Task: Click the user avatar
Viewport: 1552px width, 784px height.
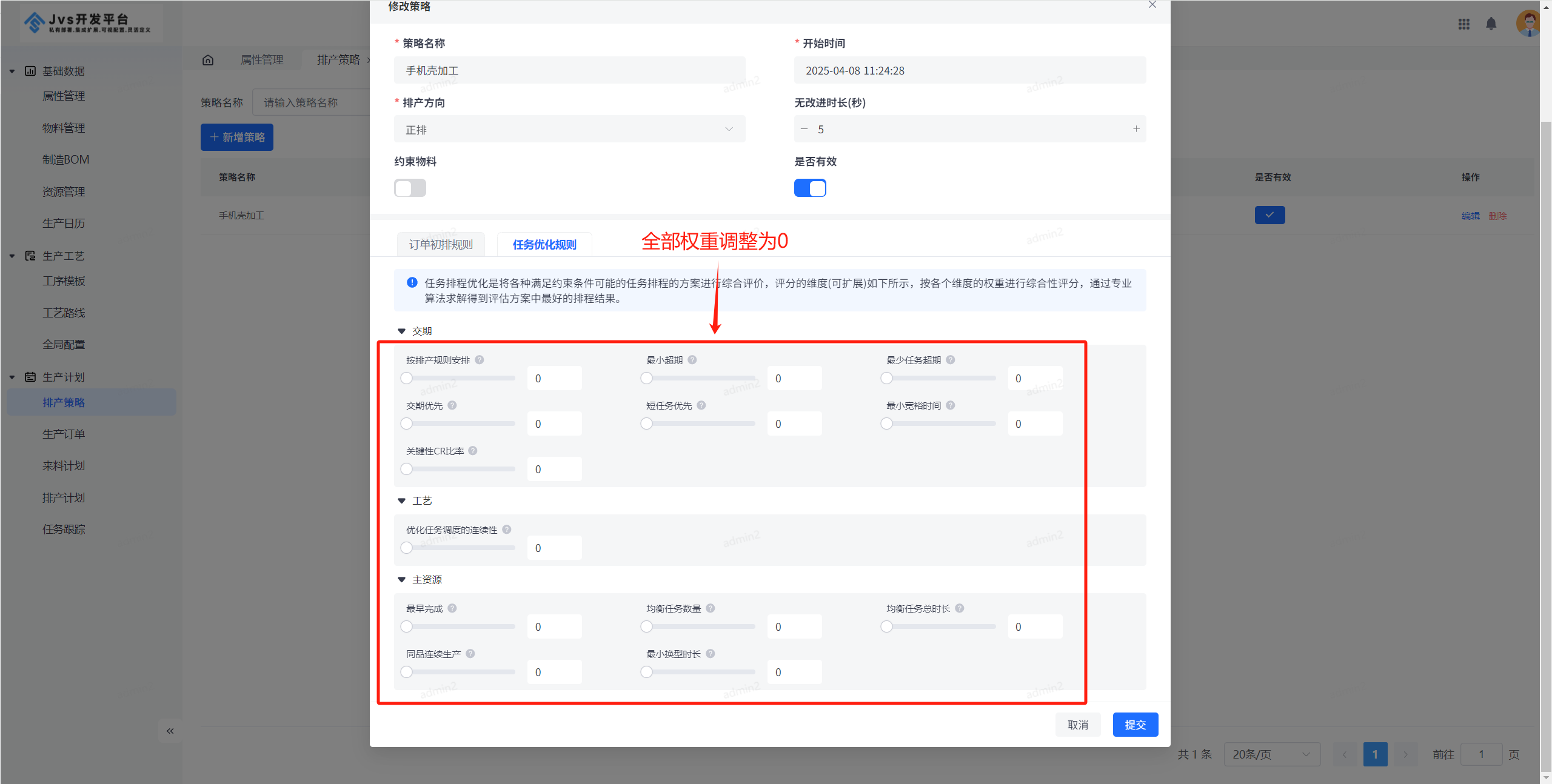Action: pos(1528,22)
